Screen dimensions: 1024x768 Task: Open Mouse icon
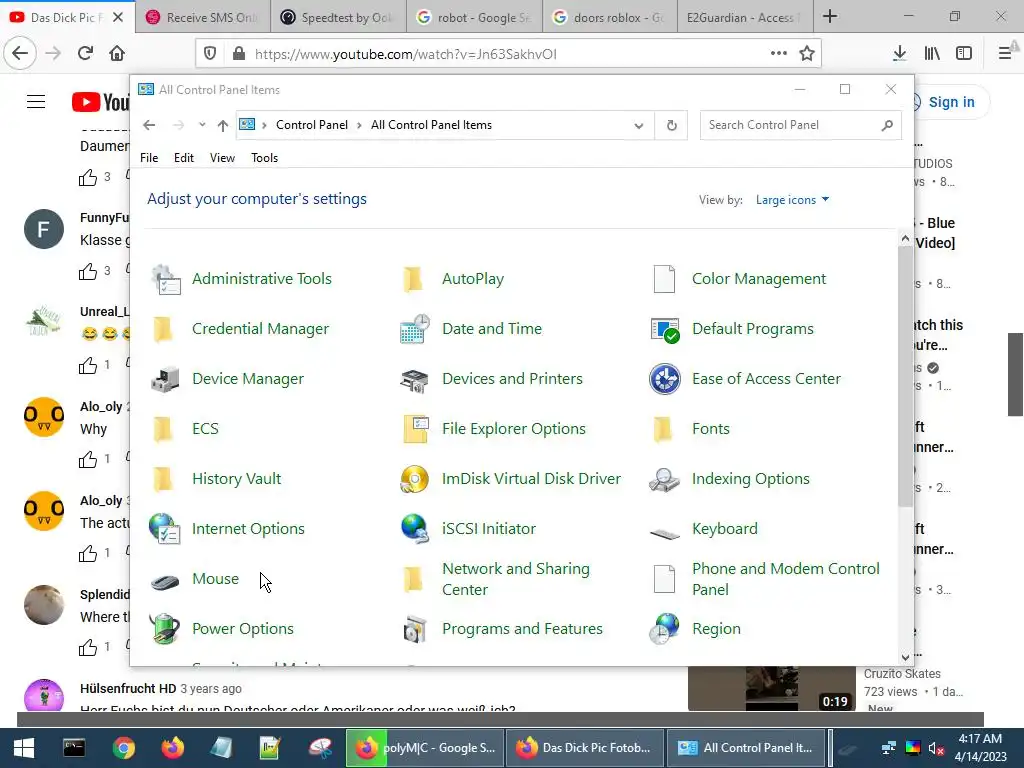click(x=165, y=580)
